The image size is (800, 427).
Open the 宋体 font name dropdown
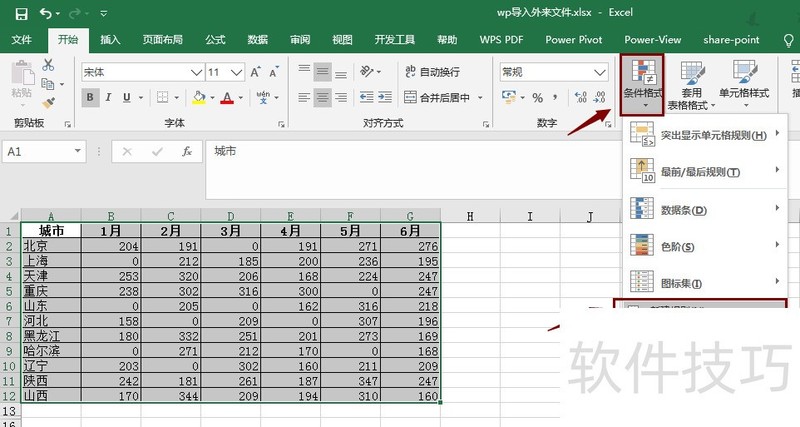coord(196,72)
